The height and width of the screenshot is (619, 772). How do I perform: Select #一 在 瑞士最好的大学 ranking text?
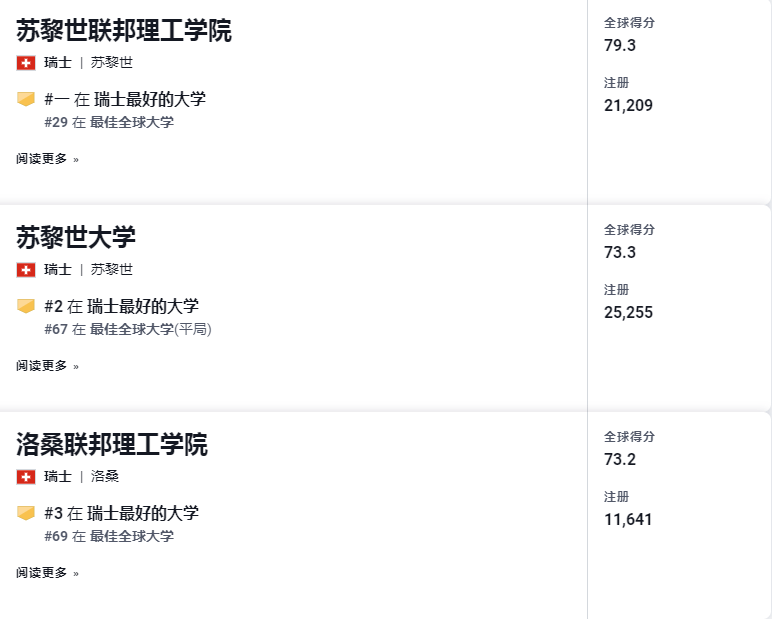coord(125,99)
